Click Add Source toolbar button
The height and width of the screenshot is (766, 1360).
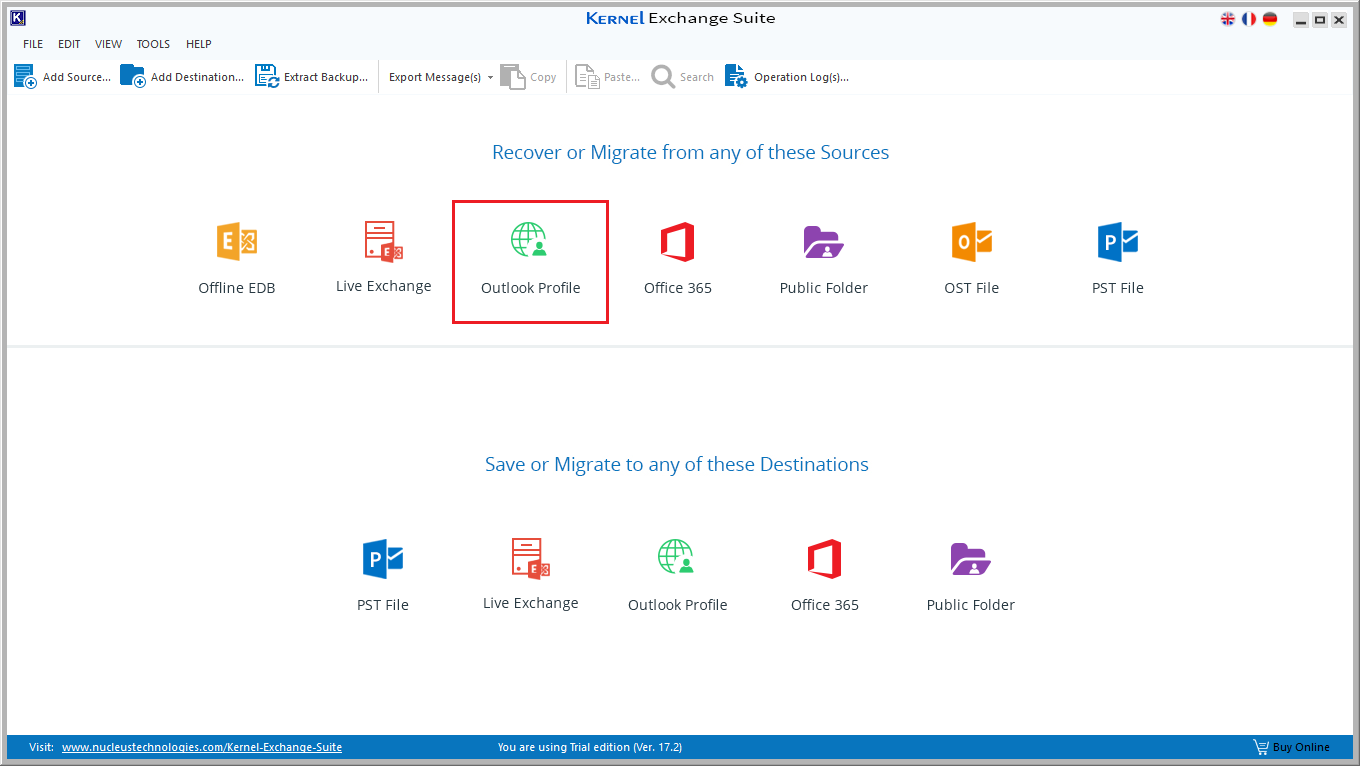tap(62, 77)
